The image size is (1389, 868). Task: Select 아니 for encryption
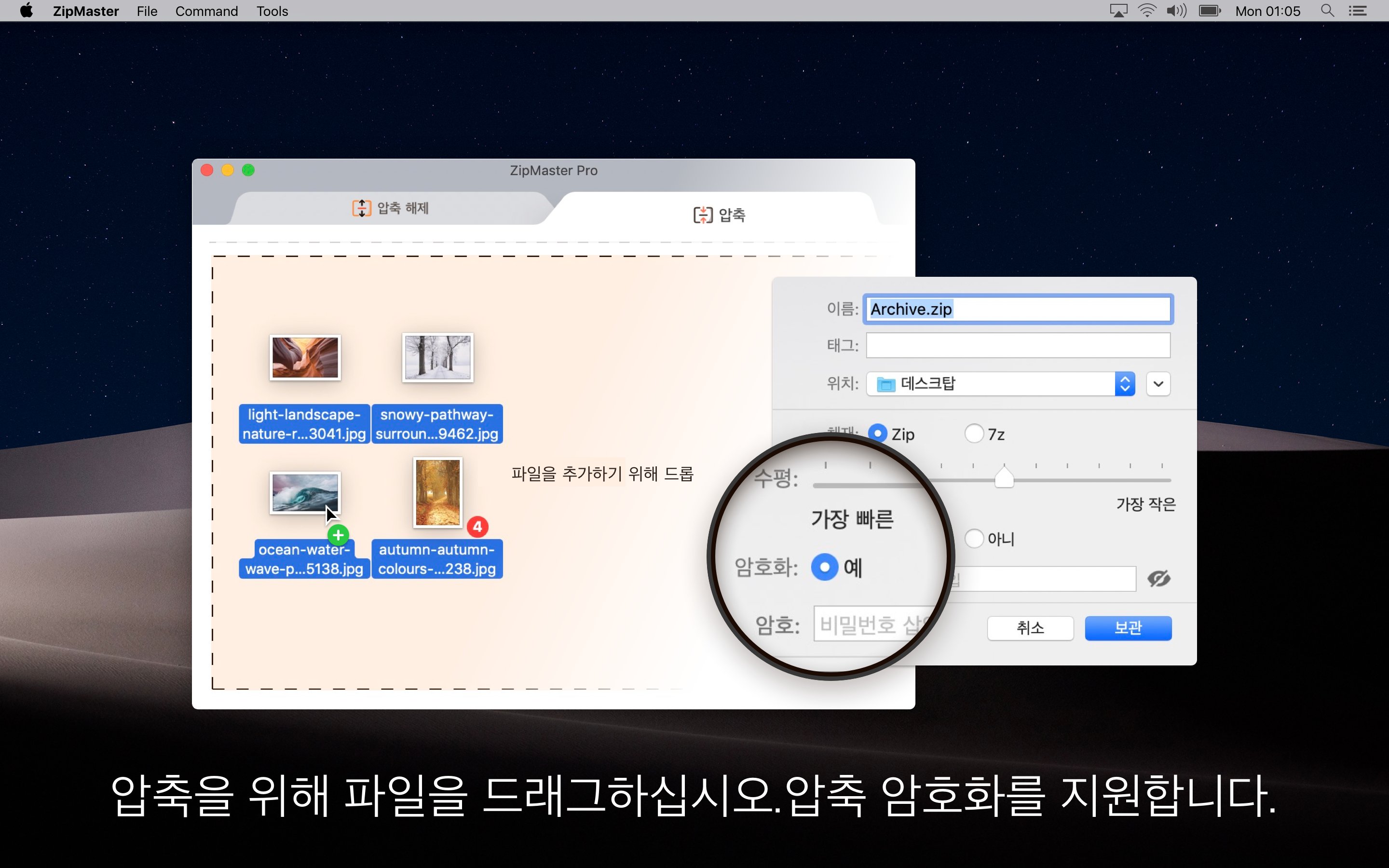click(x=974, y=539)
